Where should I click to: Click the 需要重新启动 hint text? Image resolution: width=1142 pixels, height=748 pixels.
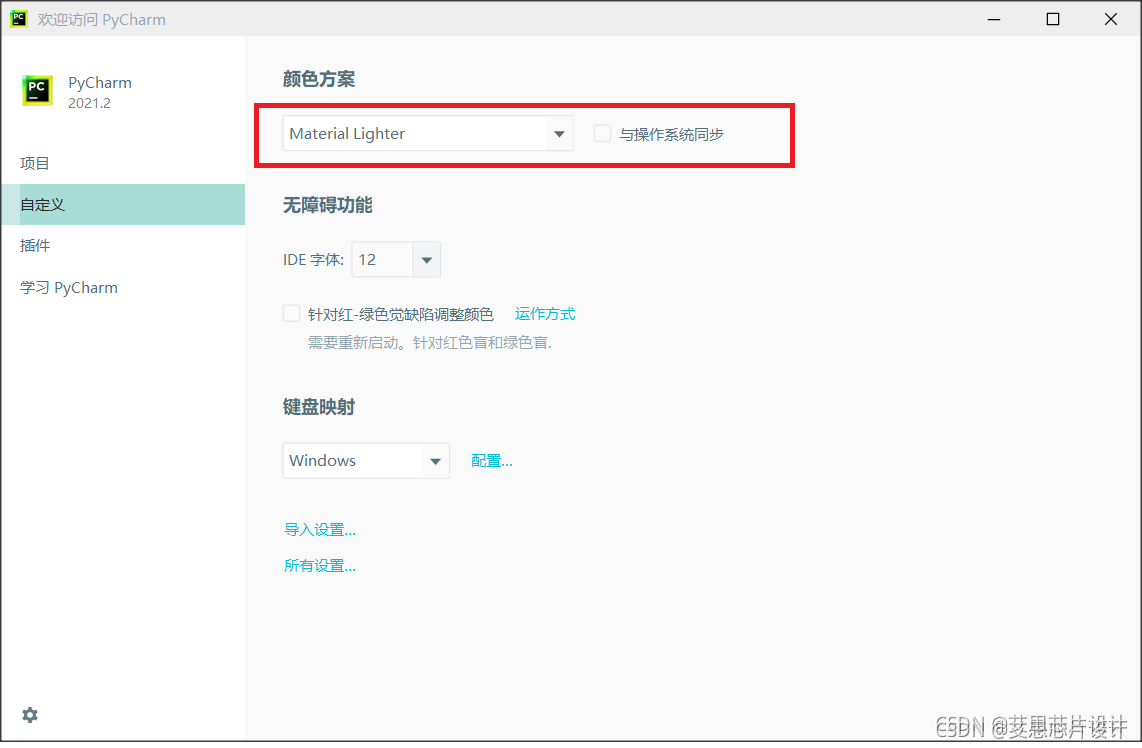point(430,345)
